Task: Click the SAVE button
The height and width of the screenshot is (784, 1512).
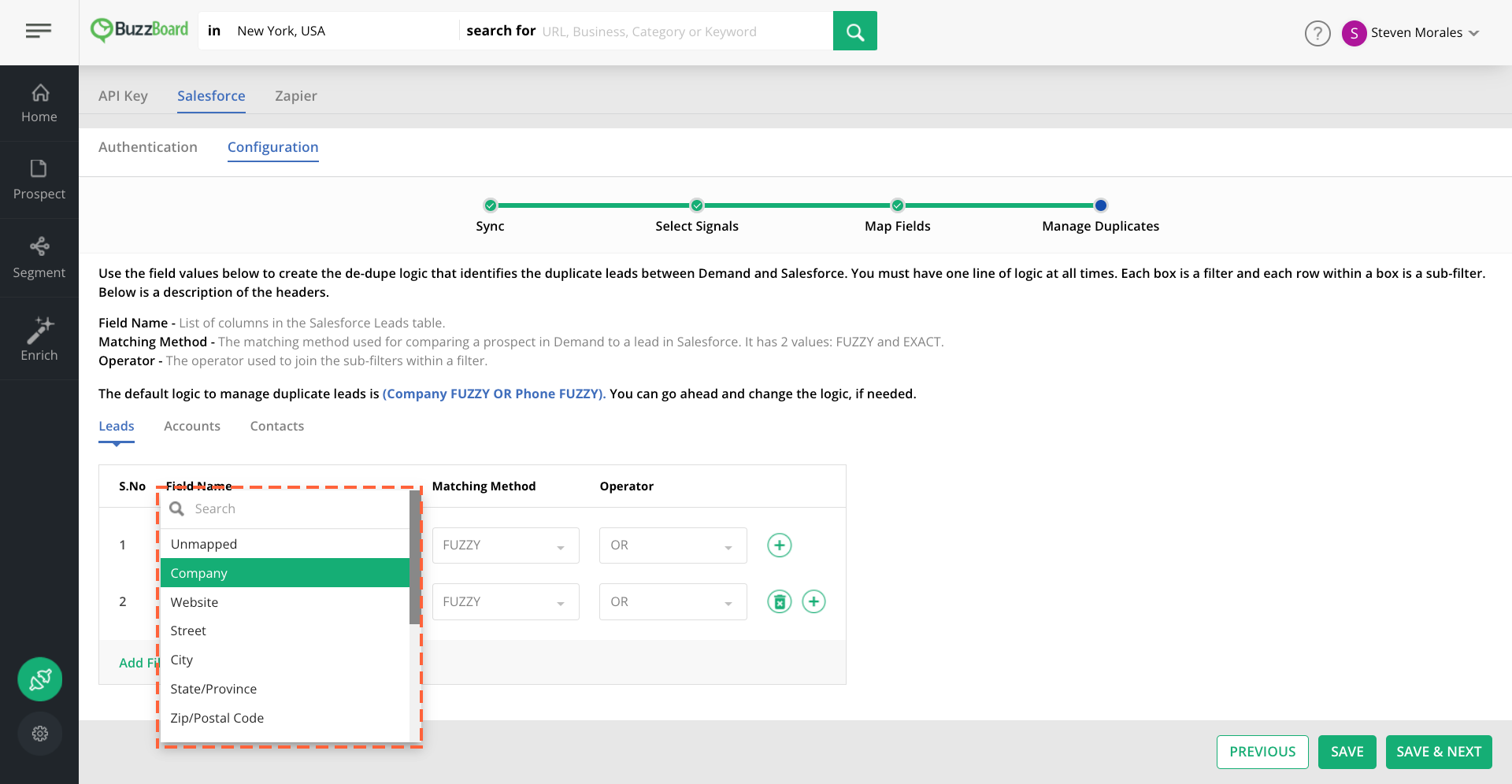Action: [x=1347, y=752]
